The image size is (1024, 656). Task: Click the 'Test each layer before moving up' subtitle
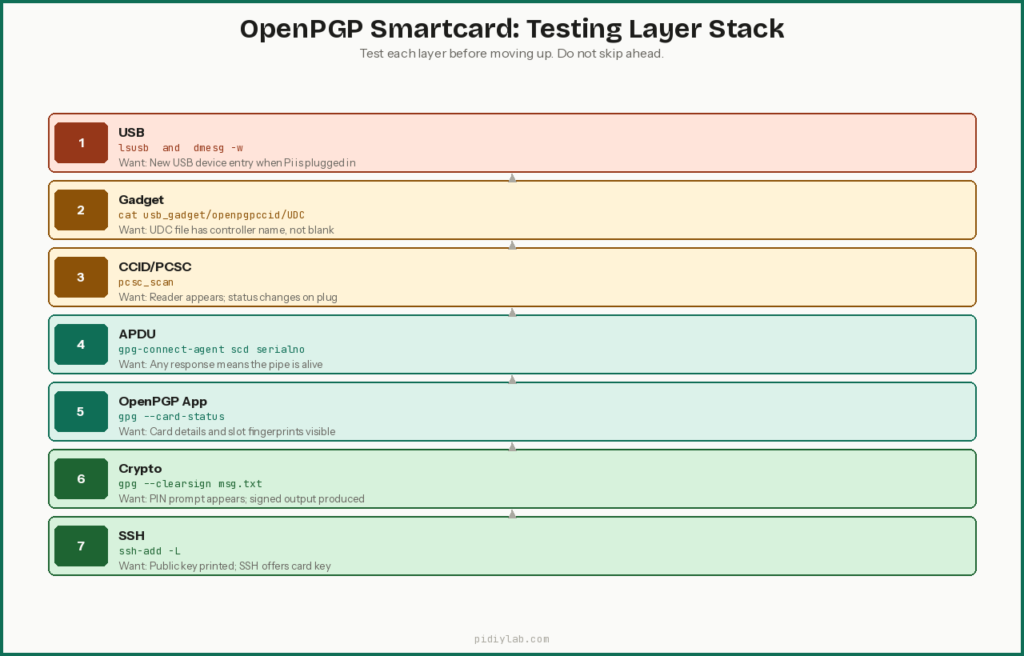pyautogui.click(x=512, y=54)
